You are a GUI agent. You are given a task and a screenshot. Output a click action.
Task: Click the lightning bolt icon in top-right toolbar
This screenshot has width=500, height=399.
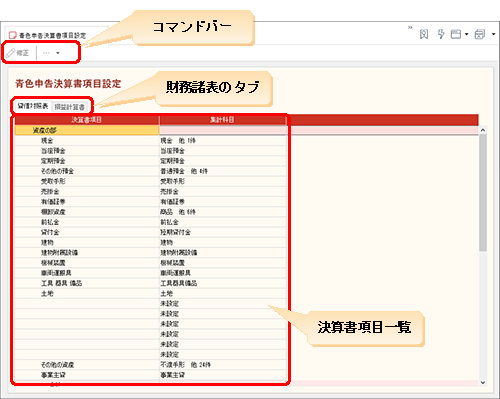[x=441, y=34]
